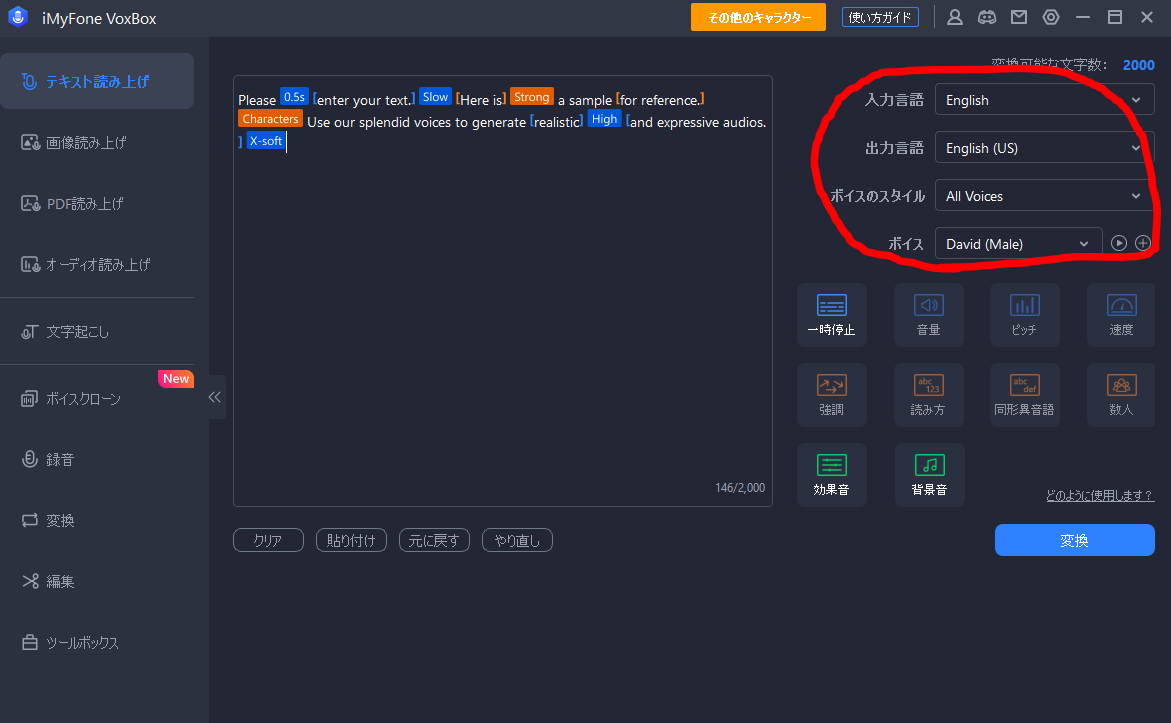Open the 速度 speed tool

tap(1121, 314)
